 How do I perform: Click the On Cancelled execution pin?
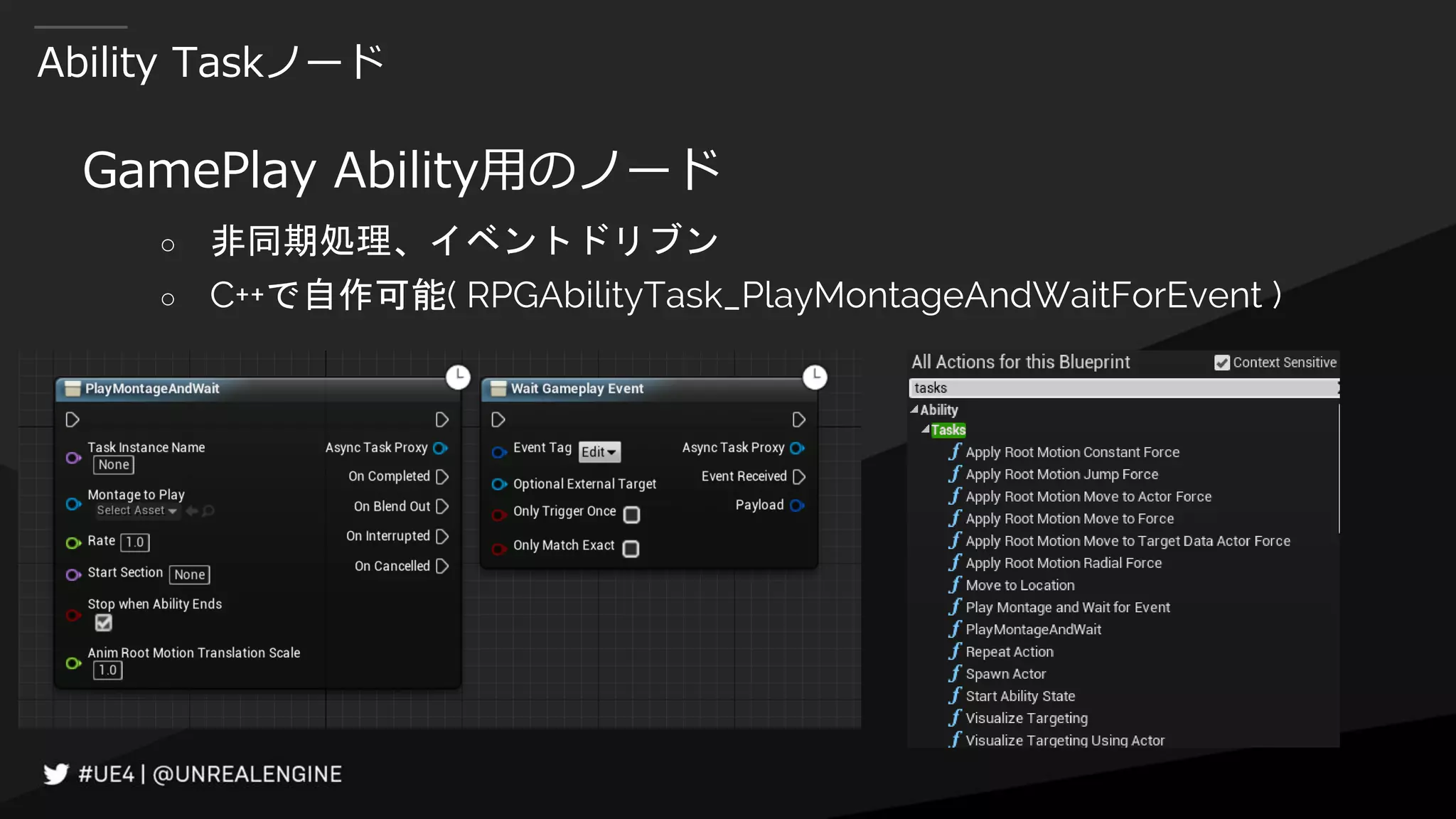tap(441, 566)
